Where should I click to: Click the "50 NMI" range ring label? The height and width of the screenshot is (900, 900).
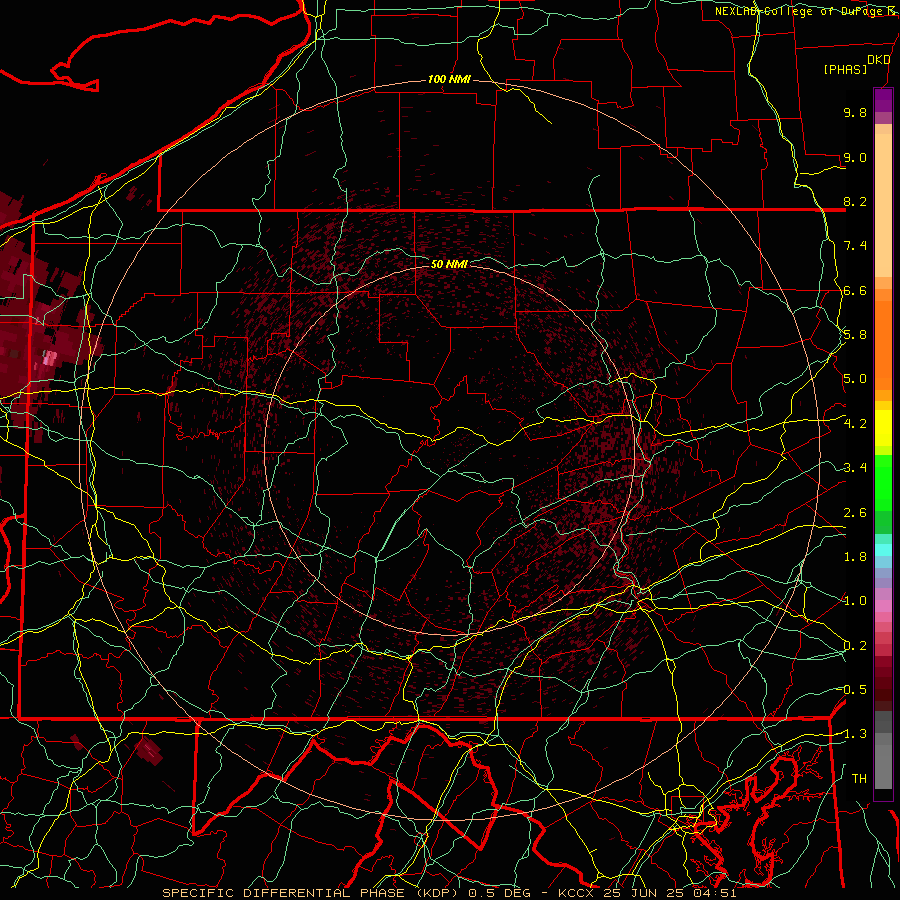449,264
